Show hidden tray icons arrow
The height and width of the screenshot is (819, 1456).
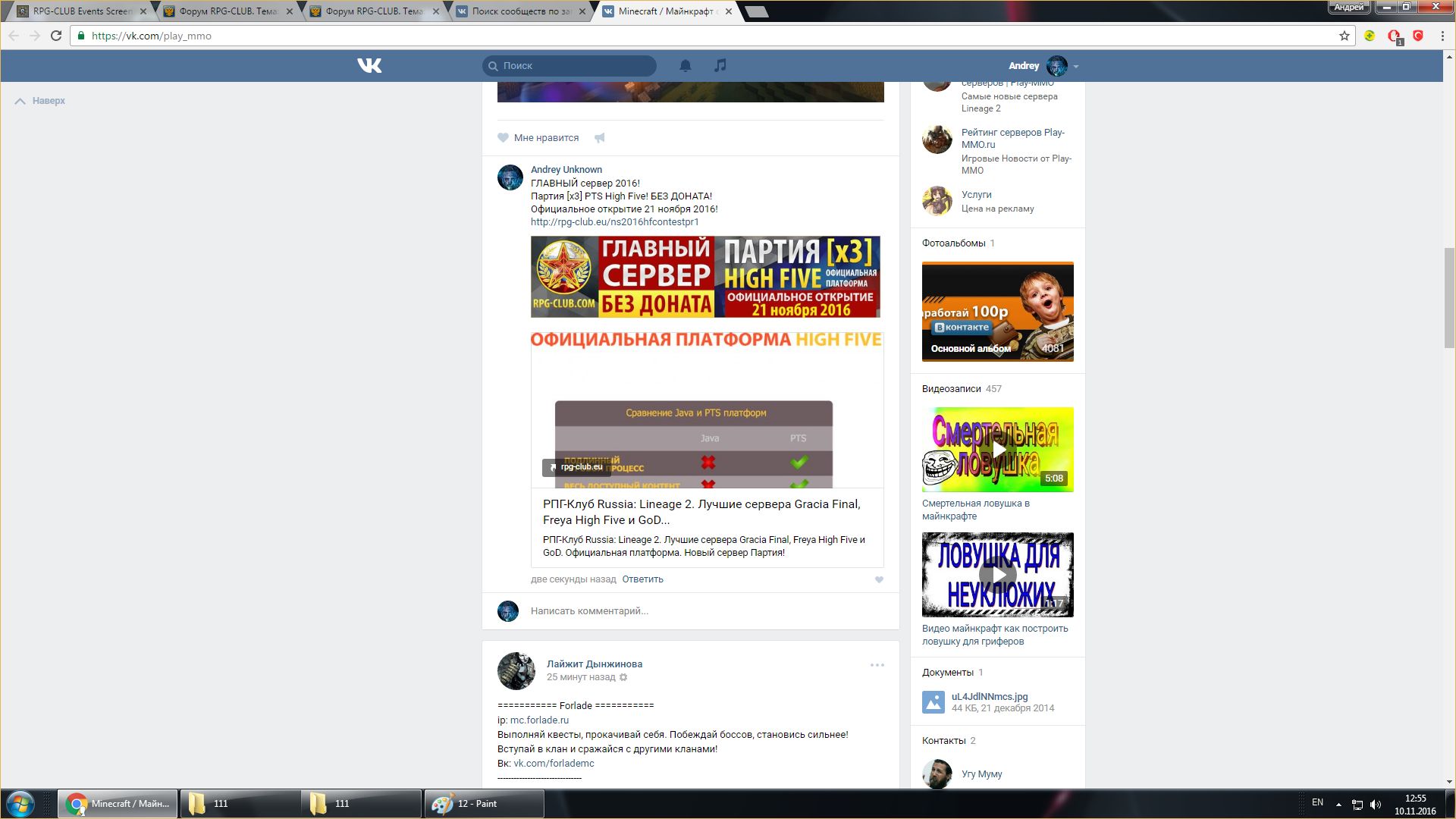pyautogui.click(x=1338, y=804)
